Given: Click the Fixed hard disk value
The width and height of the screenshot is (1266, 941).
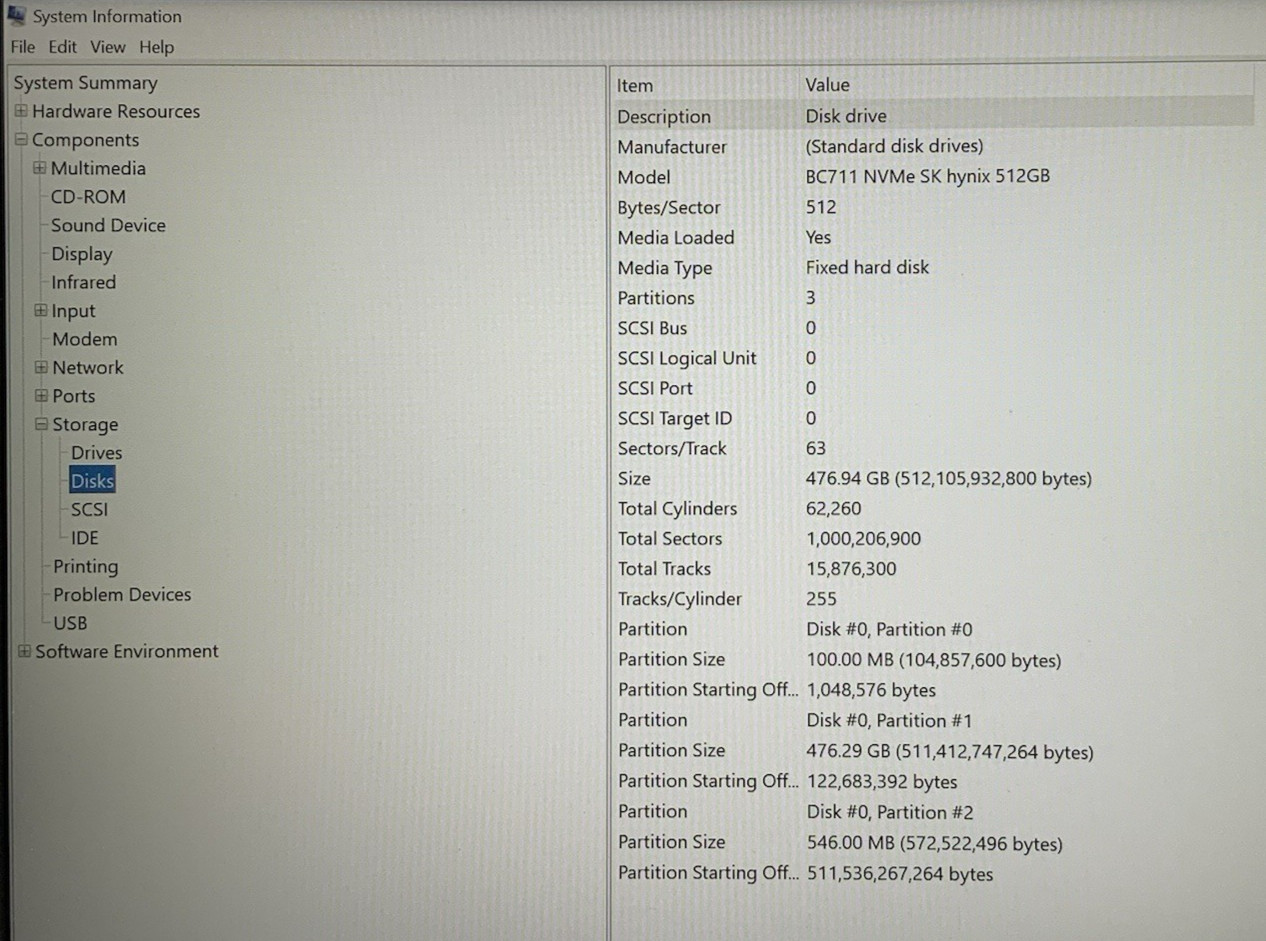Looking at the screenshot, I should pos(867,267).
